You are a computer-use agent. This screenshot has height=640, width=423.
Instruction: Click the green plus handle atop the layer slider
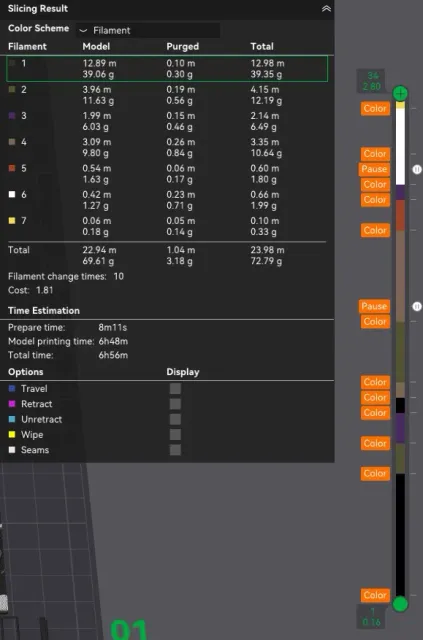coord(400,93)
